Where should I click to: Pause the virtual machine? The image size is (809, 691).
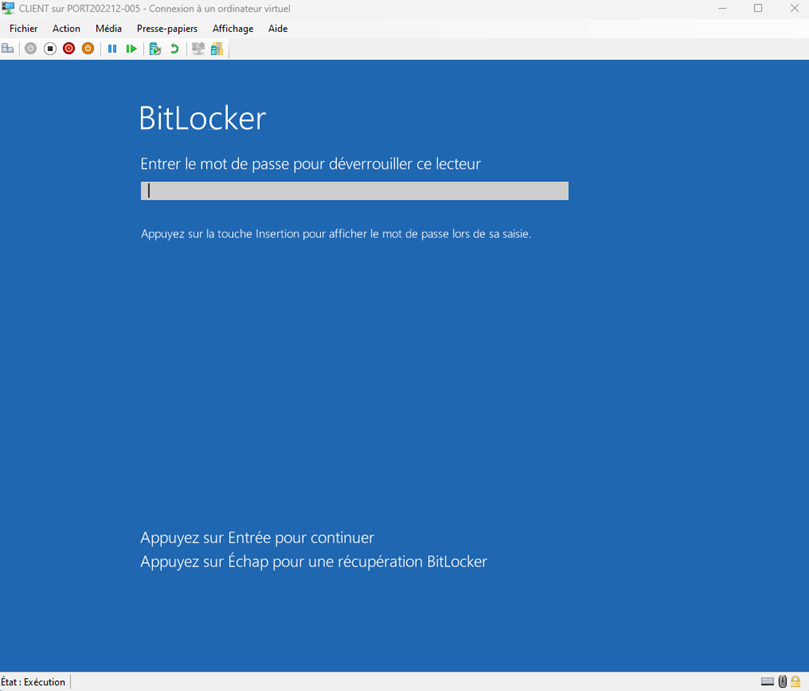[112, 49]
